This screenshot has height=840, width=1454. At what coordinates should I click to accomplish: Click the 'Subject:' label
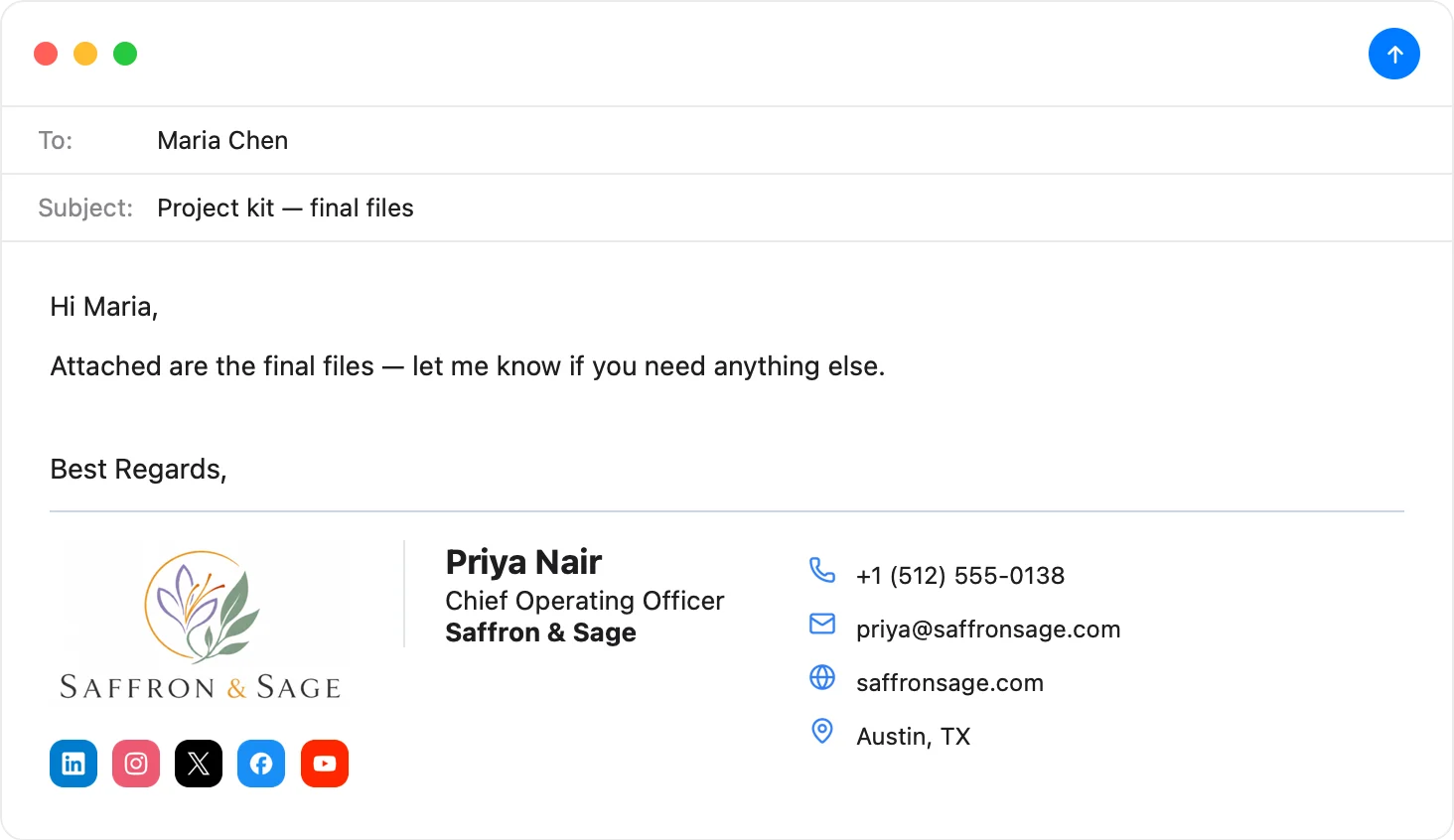pos(85,208)
